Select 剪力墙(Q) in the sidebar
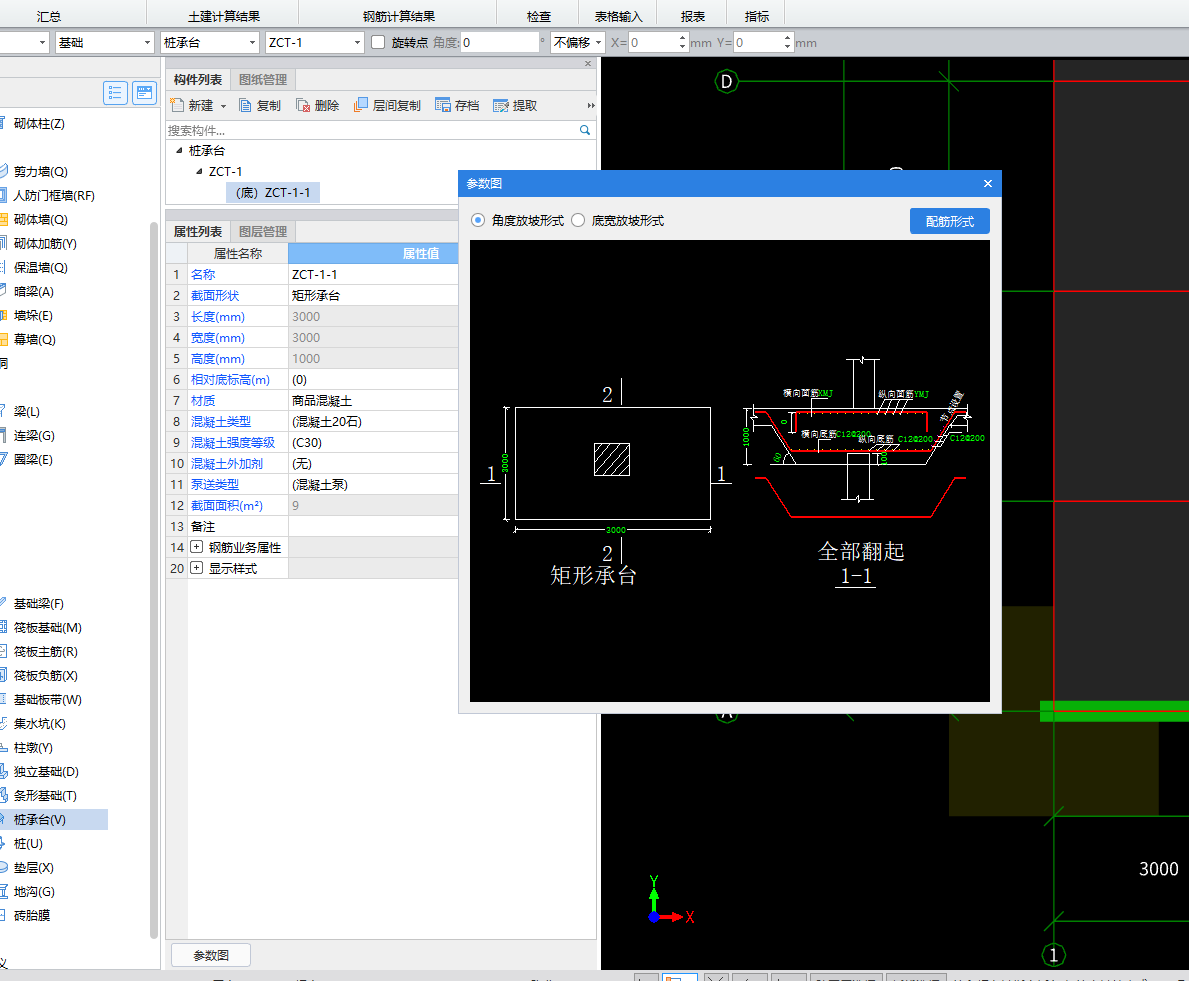 pyautogui.click(x=40, y=171)
